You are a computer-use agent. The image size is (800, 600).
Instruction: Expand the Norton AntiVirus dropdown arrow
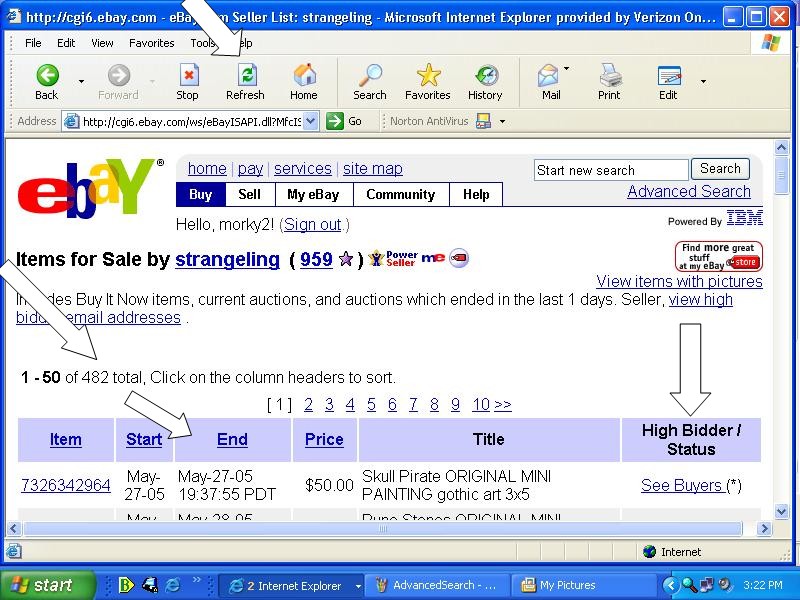coord(503,121)
